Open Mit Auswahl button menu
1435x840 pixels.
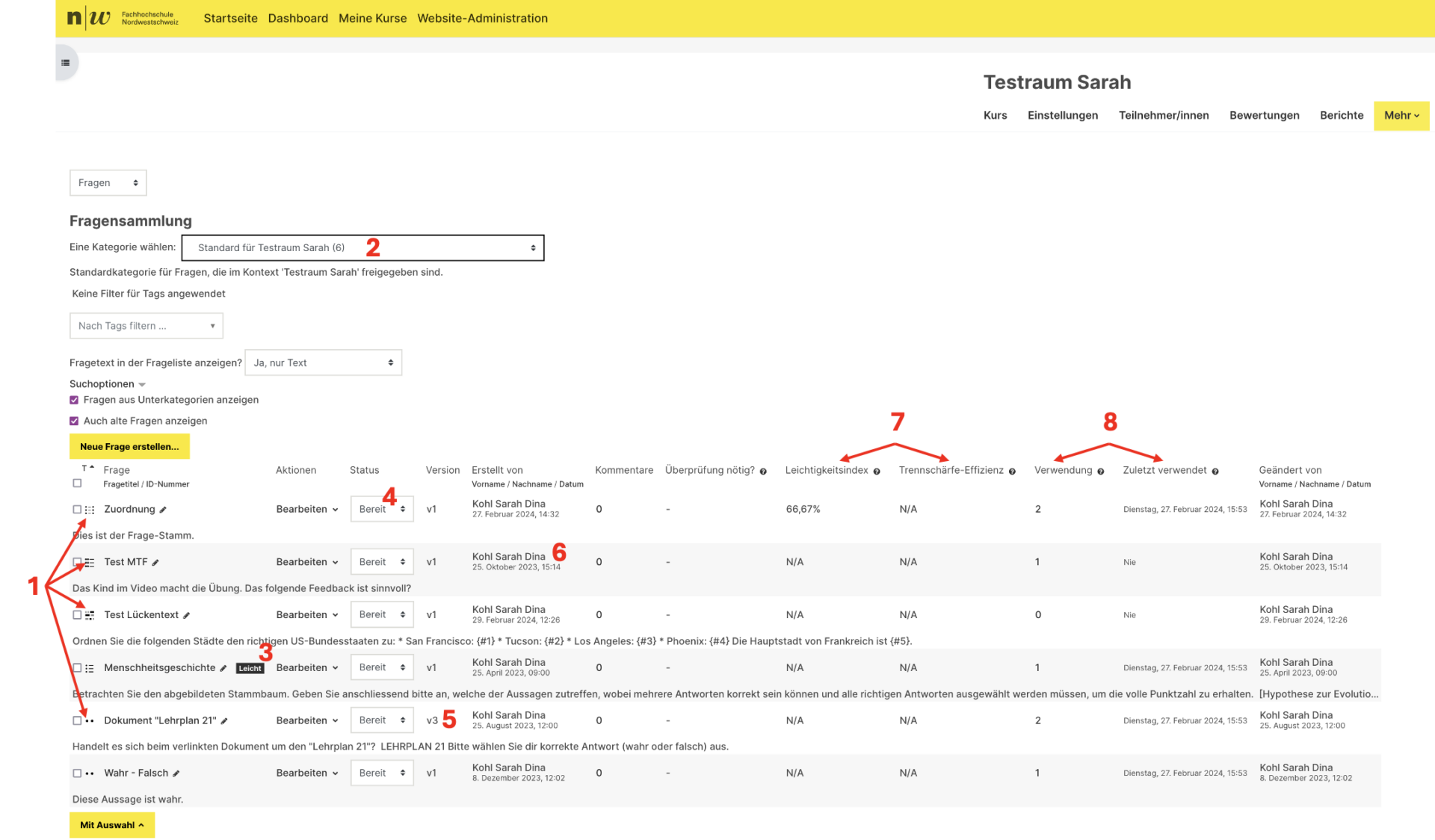tap(112, 825)
